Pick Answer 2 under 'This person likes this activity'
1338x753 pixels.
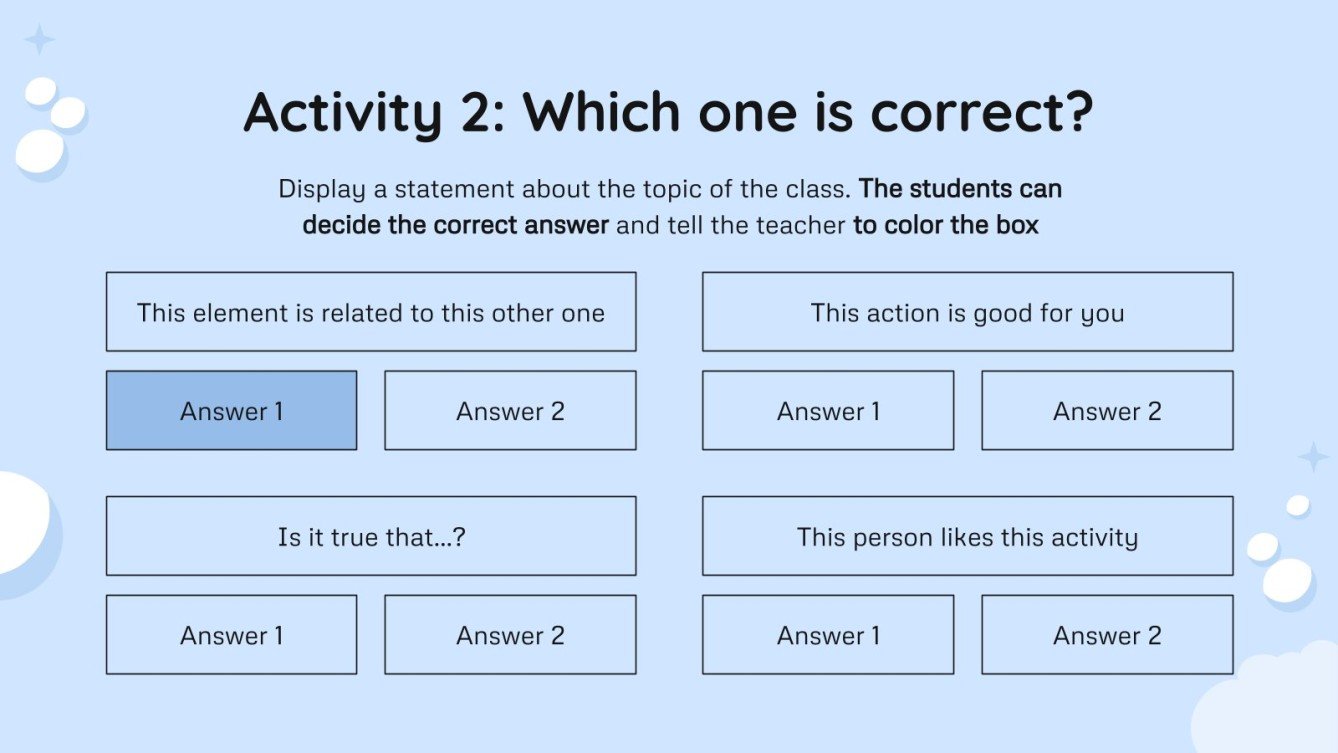(1107, 634)
